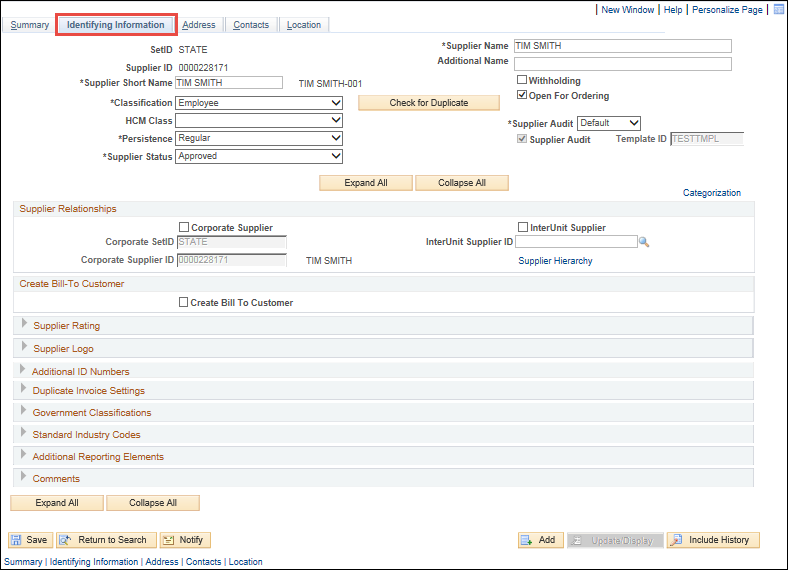788x570 pixels.
Task: Click the InterUnit Supplier ID field
Action: tap(576, 242)
